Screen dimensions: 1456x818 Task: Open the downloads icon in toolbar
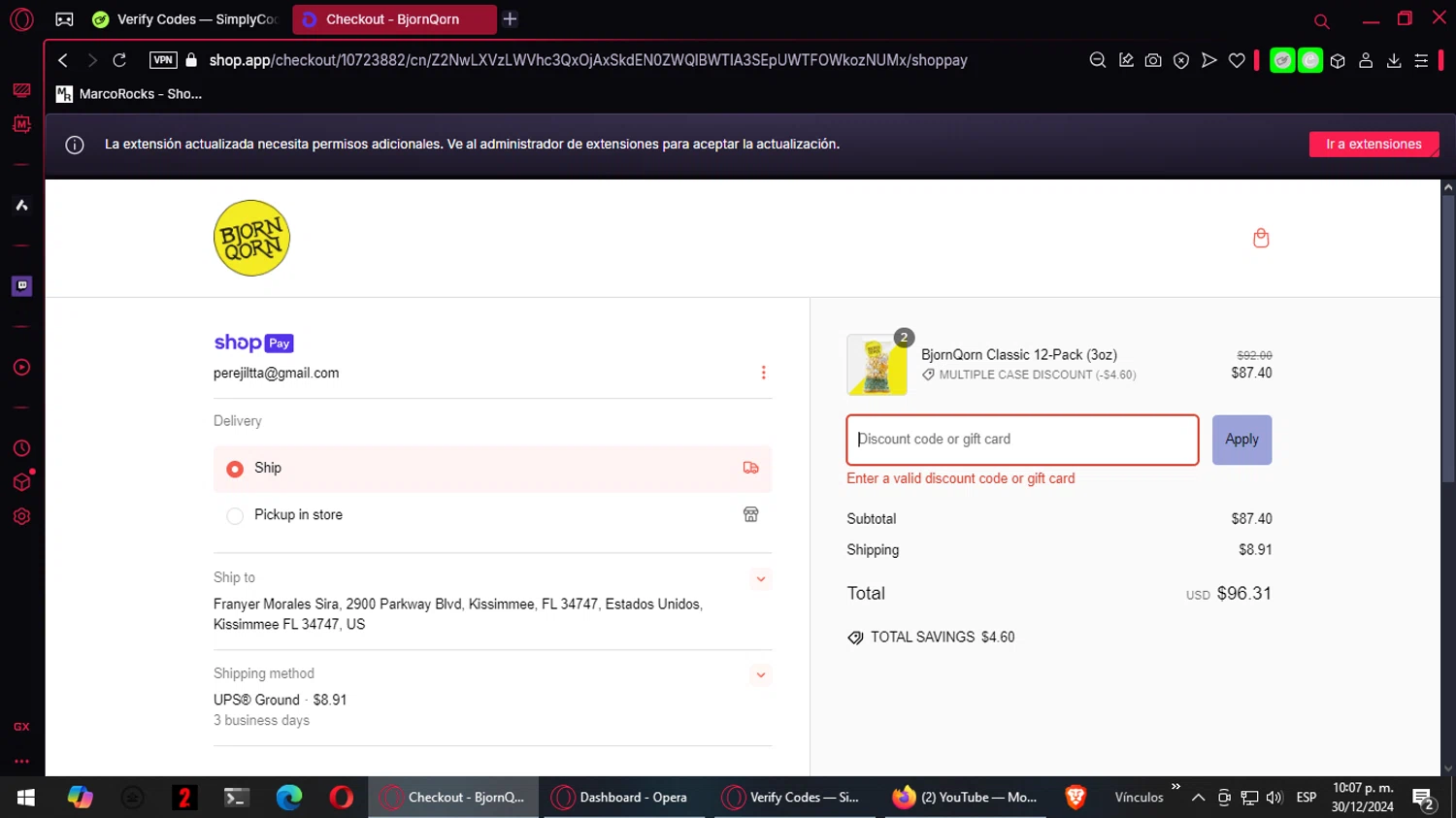tap(1394, 60)
